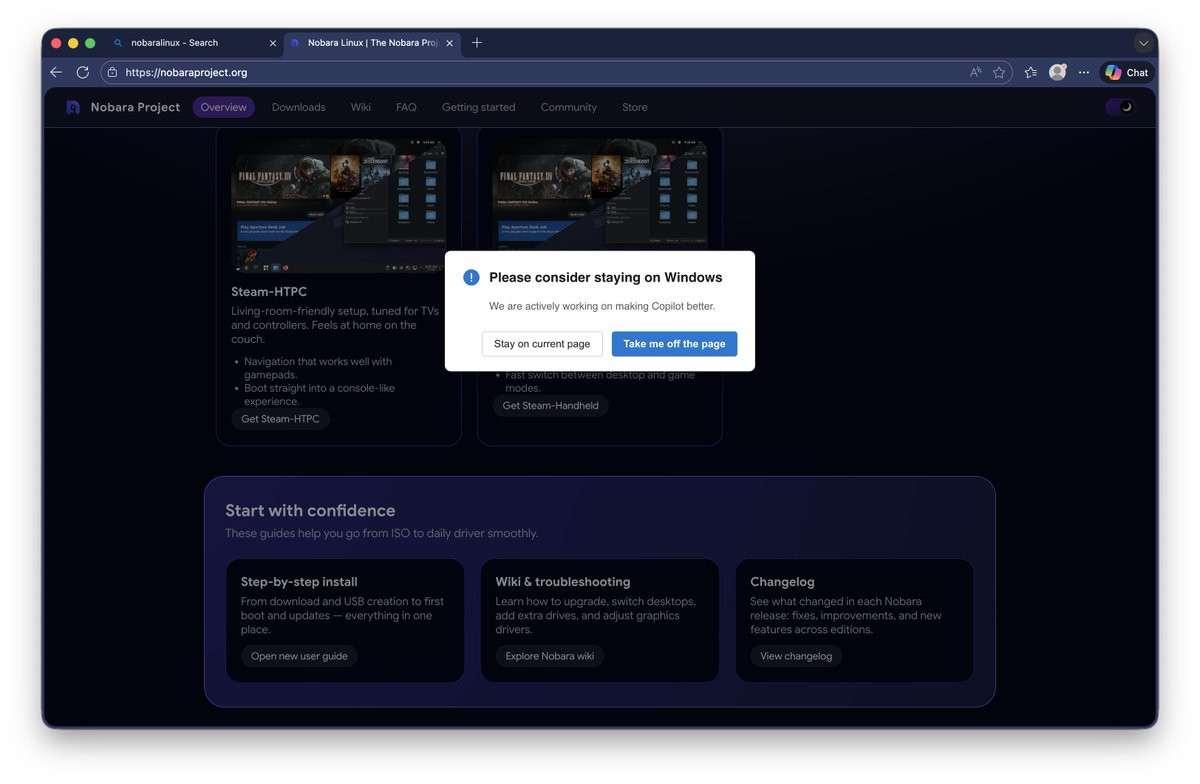This screenshot has height=784, width=1200.
Task: Click the macOS green maximize button
Action: (x=90, y=43)
